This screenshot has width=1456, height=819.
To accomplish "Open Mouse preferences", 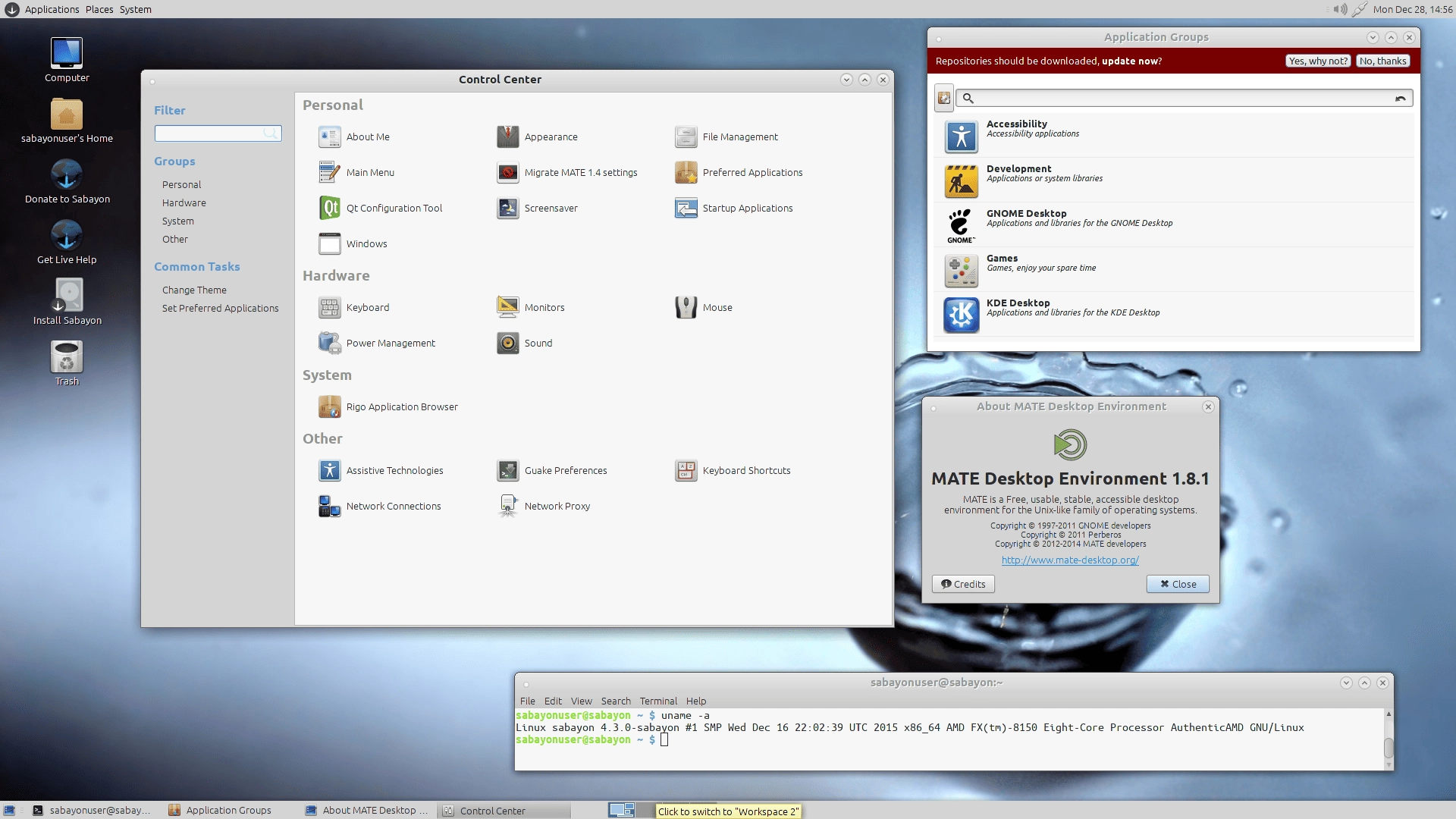I will click(704, 308).
